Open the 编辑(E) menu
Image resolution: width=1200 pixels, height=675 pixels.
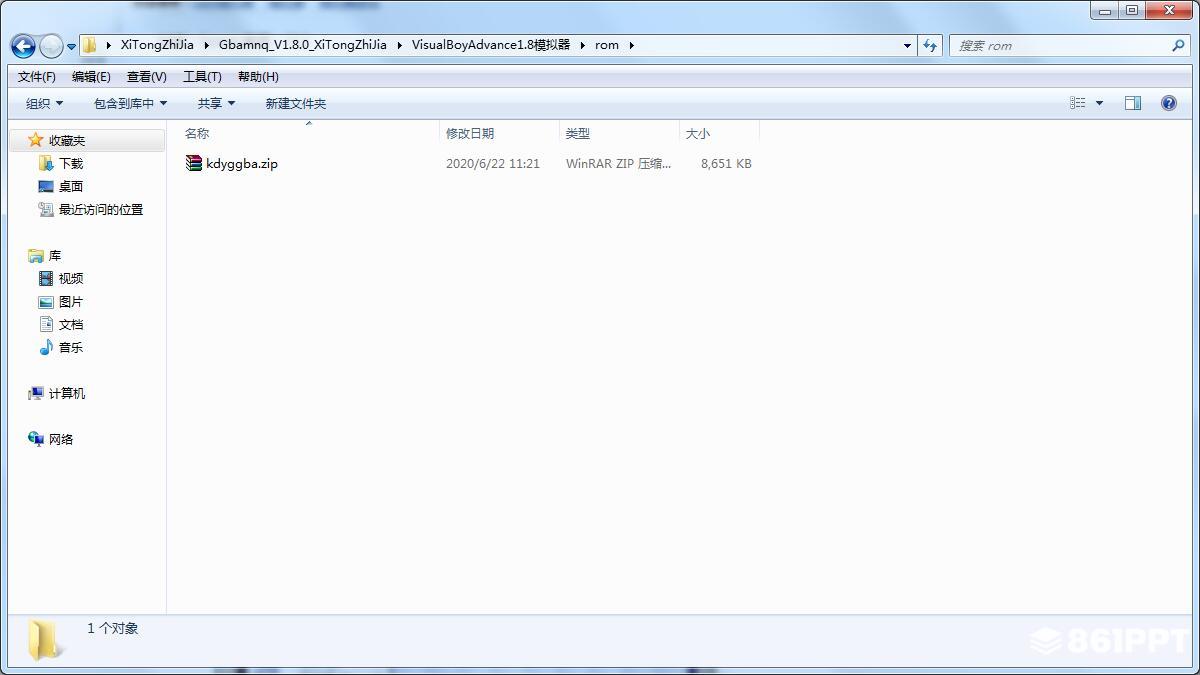click(x=91, y=77)
